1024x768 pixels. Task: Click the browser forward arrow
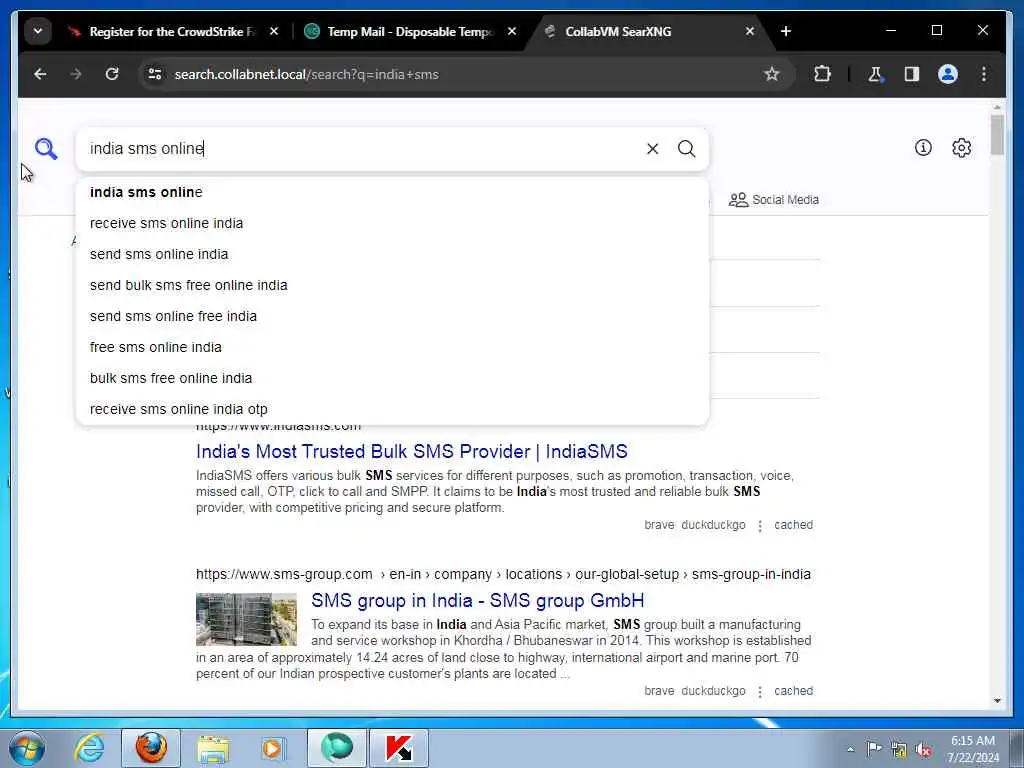(x=76, y=74)
